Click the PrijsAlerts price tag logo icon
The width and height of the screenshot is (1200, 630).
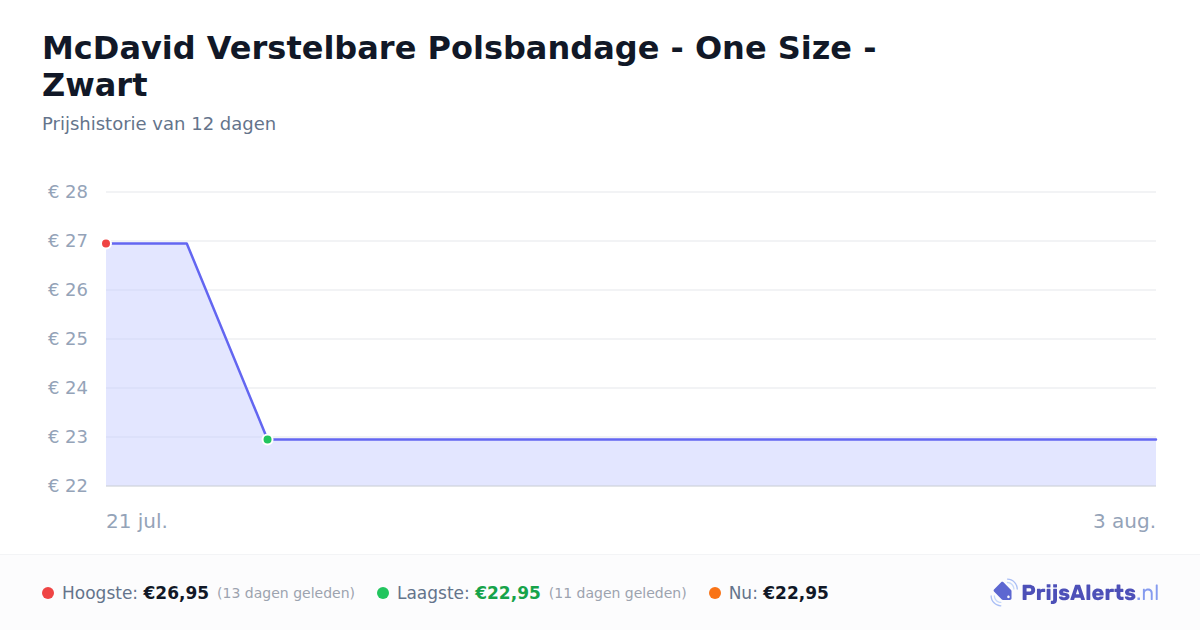[x=1004, y=593]
